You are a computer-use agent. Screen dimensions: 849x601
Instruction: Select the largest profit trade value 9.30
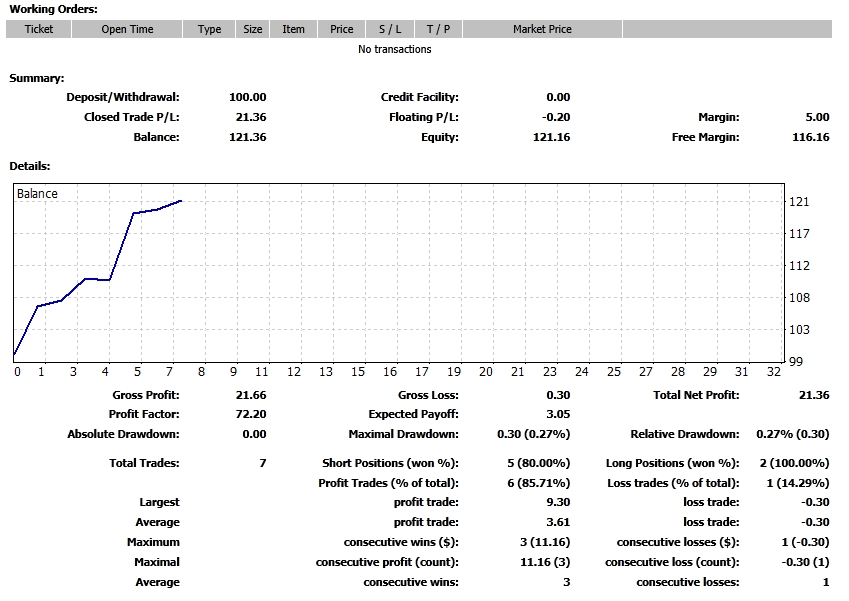[558, 502]
